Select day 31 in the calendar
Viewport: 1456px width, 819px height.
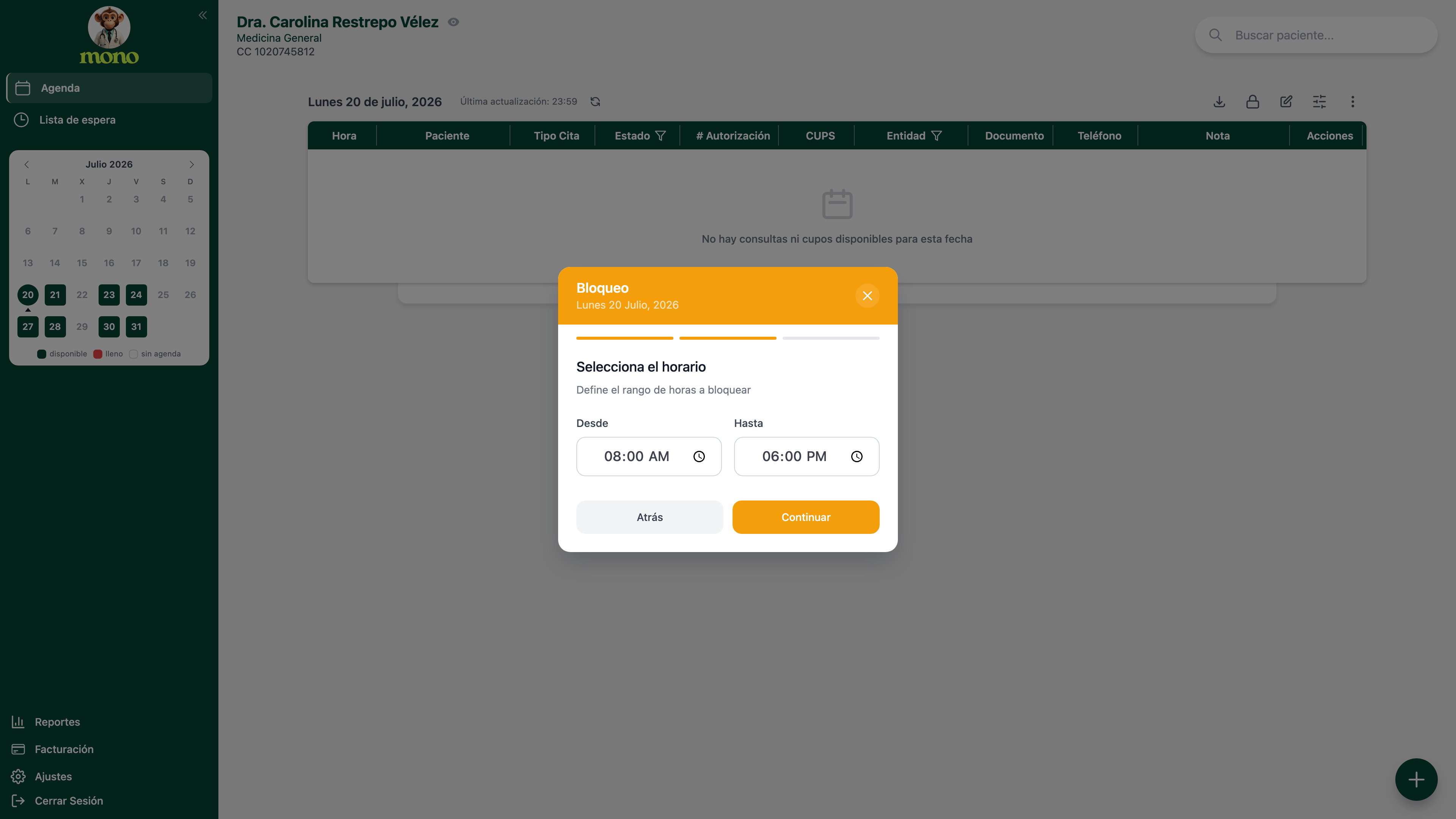click(x=136, y=327)
